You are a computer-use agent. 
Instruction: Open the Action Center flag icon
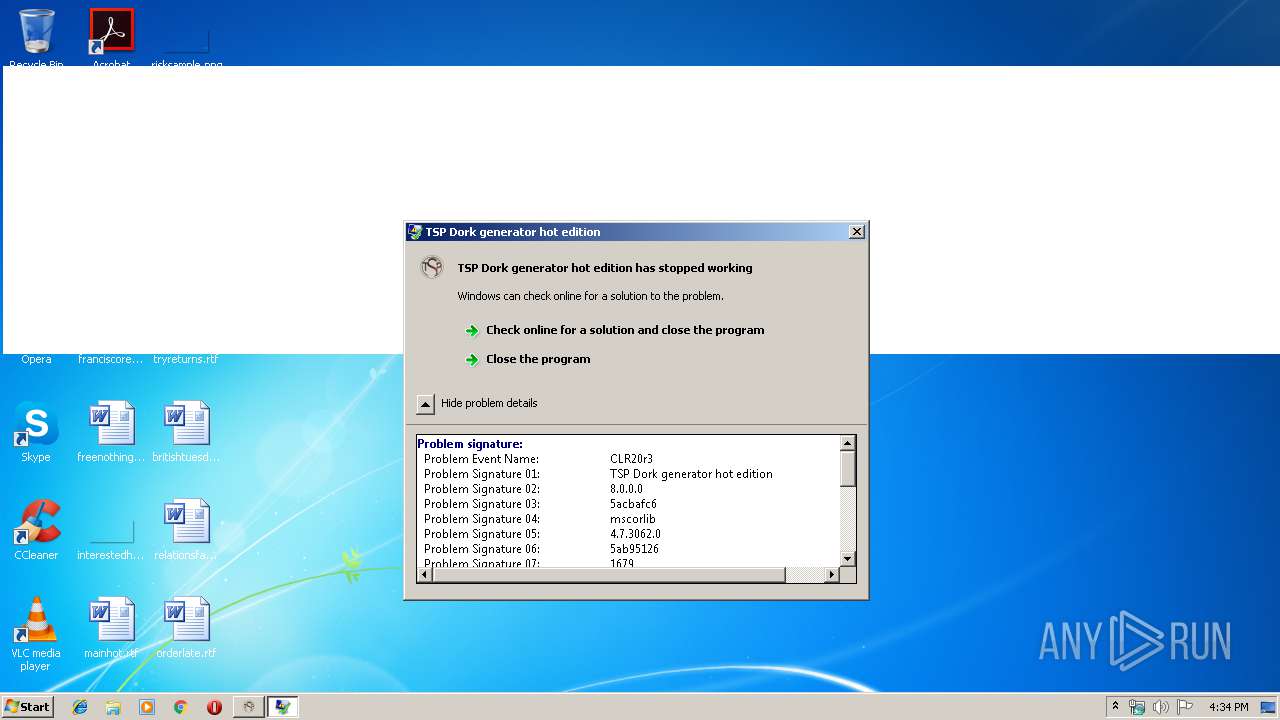[1185, 707]
